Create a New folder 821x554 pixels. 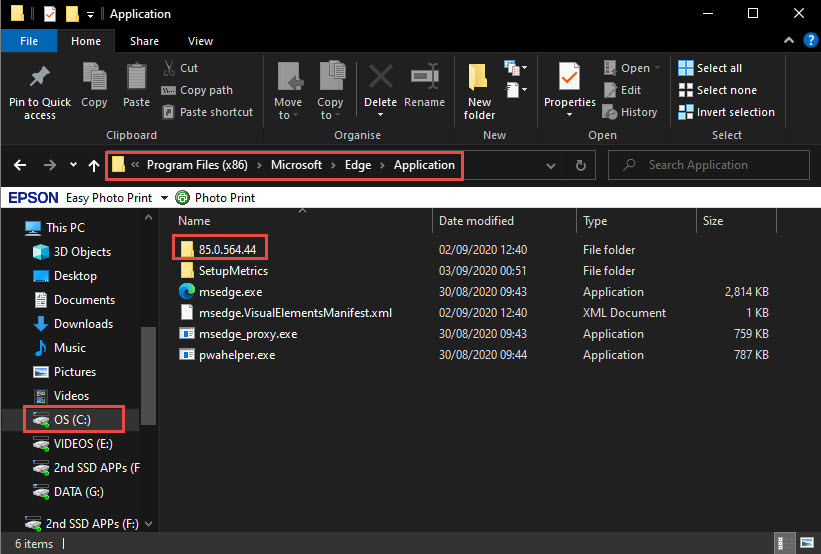pos(479,92)
